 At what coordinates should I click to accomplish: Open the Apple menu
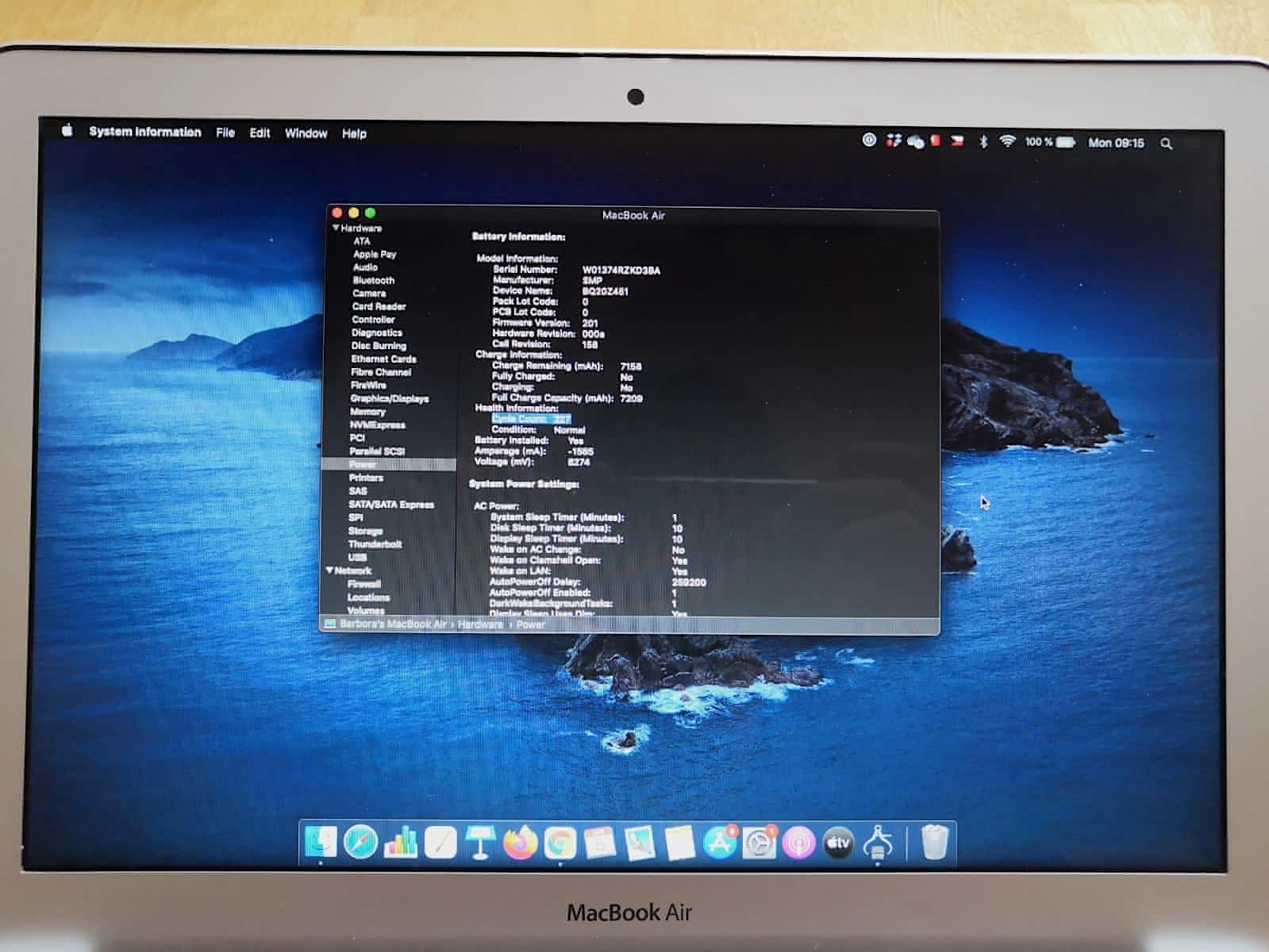67,131
